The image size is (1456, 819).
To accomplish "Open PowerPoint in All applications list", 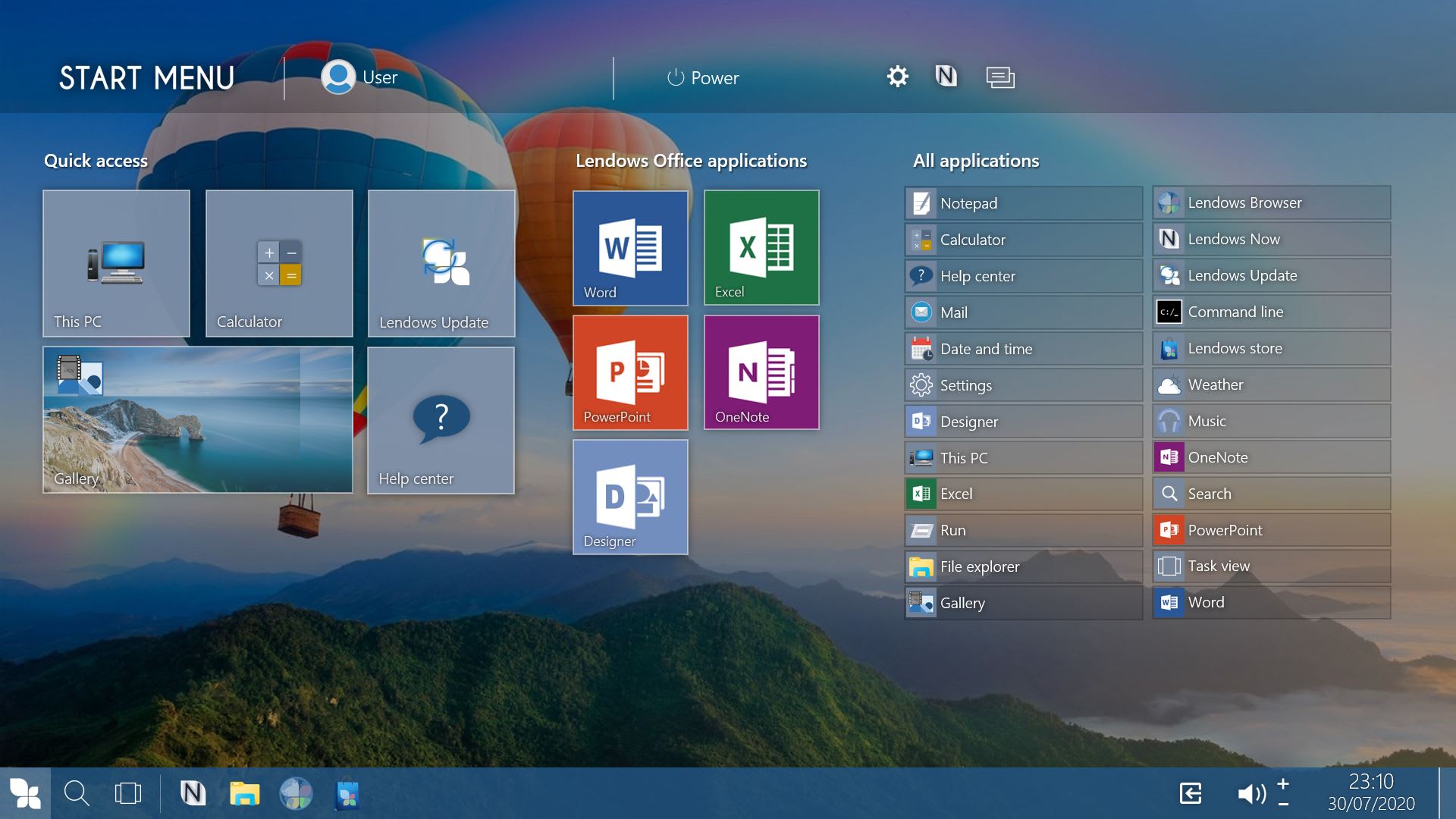I will [1272, 530].
